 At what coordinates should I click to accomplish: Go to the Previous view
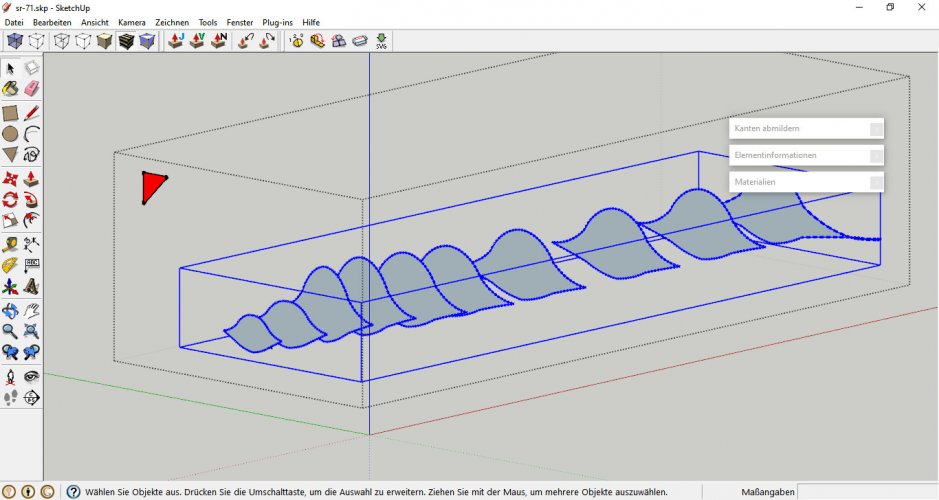coord(10,352)
